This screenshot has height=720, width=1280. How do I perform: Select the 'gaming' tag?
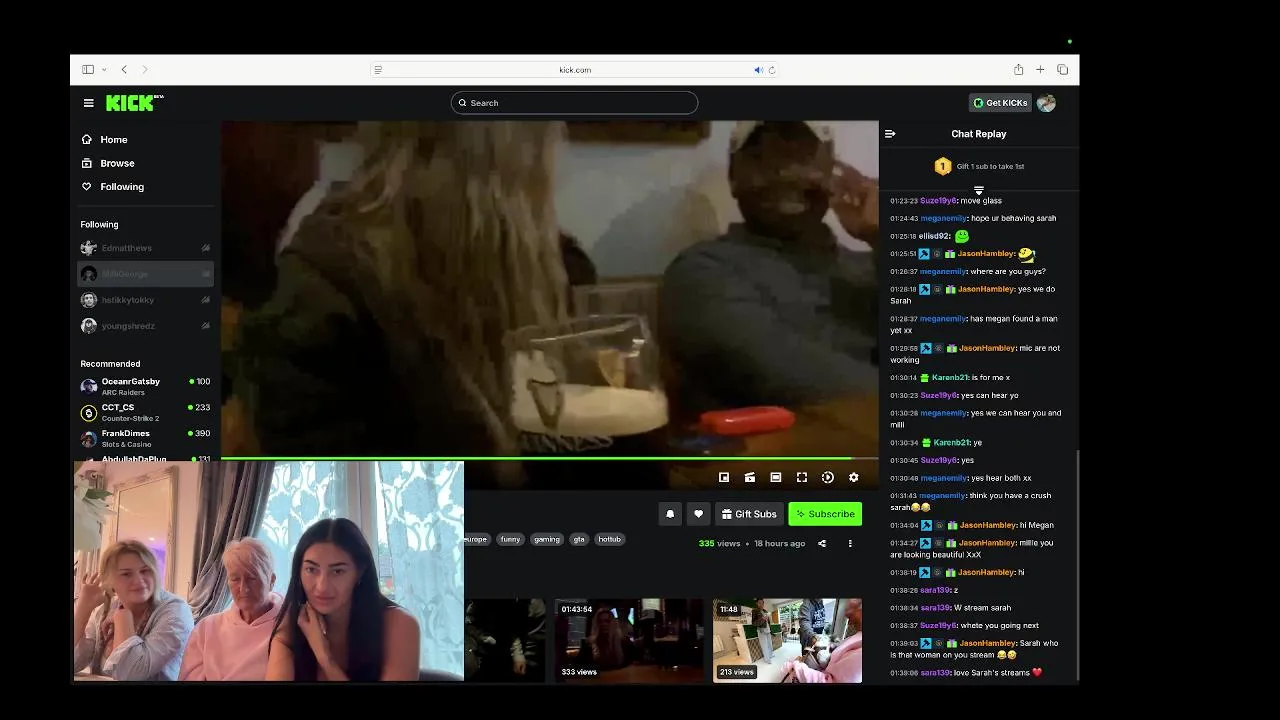coord(547,539)
